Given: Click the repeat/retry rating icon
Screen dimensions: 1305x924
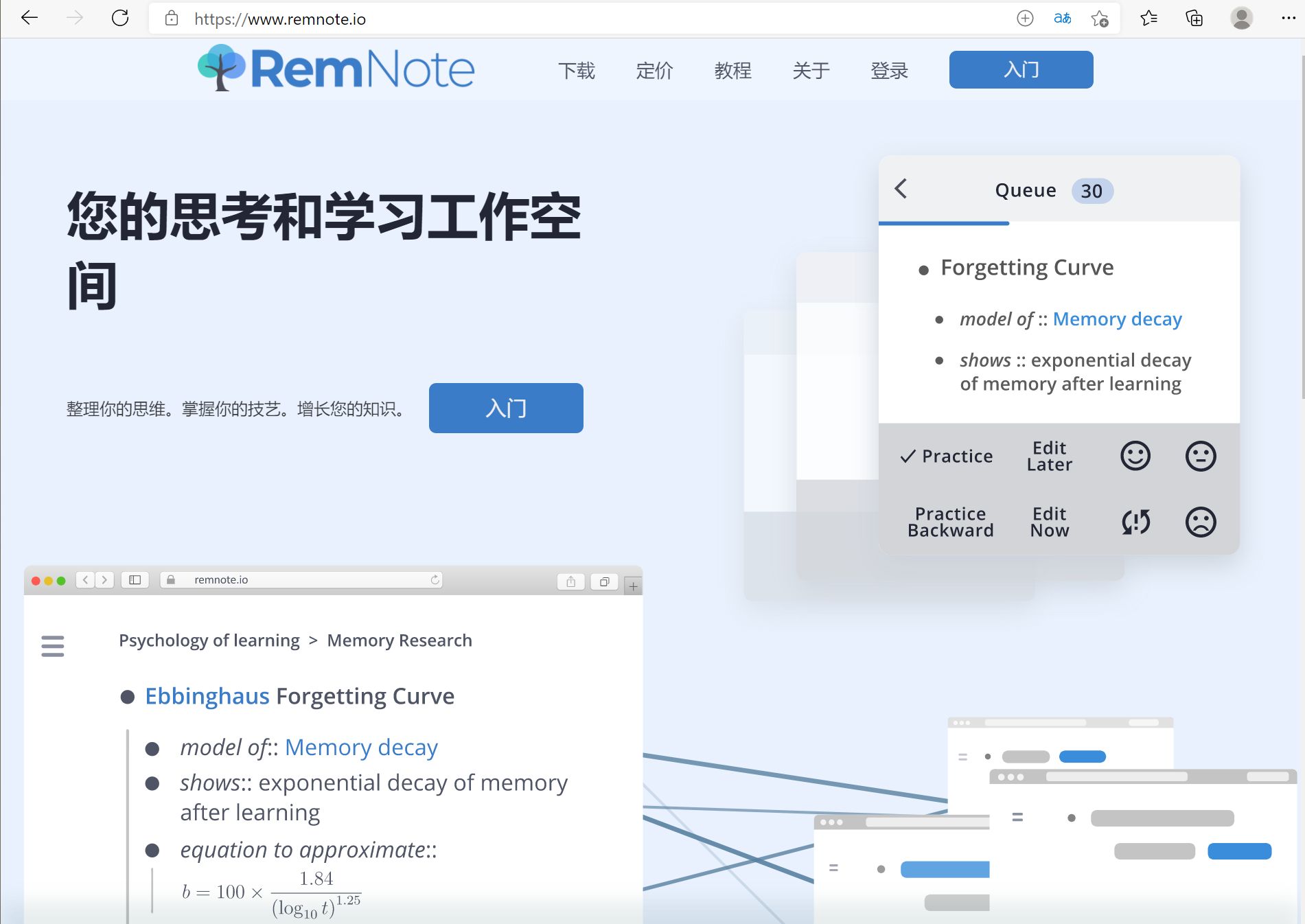Looking at the screenshot, I should pyautogui.click(x=1135, y=522).
